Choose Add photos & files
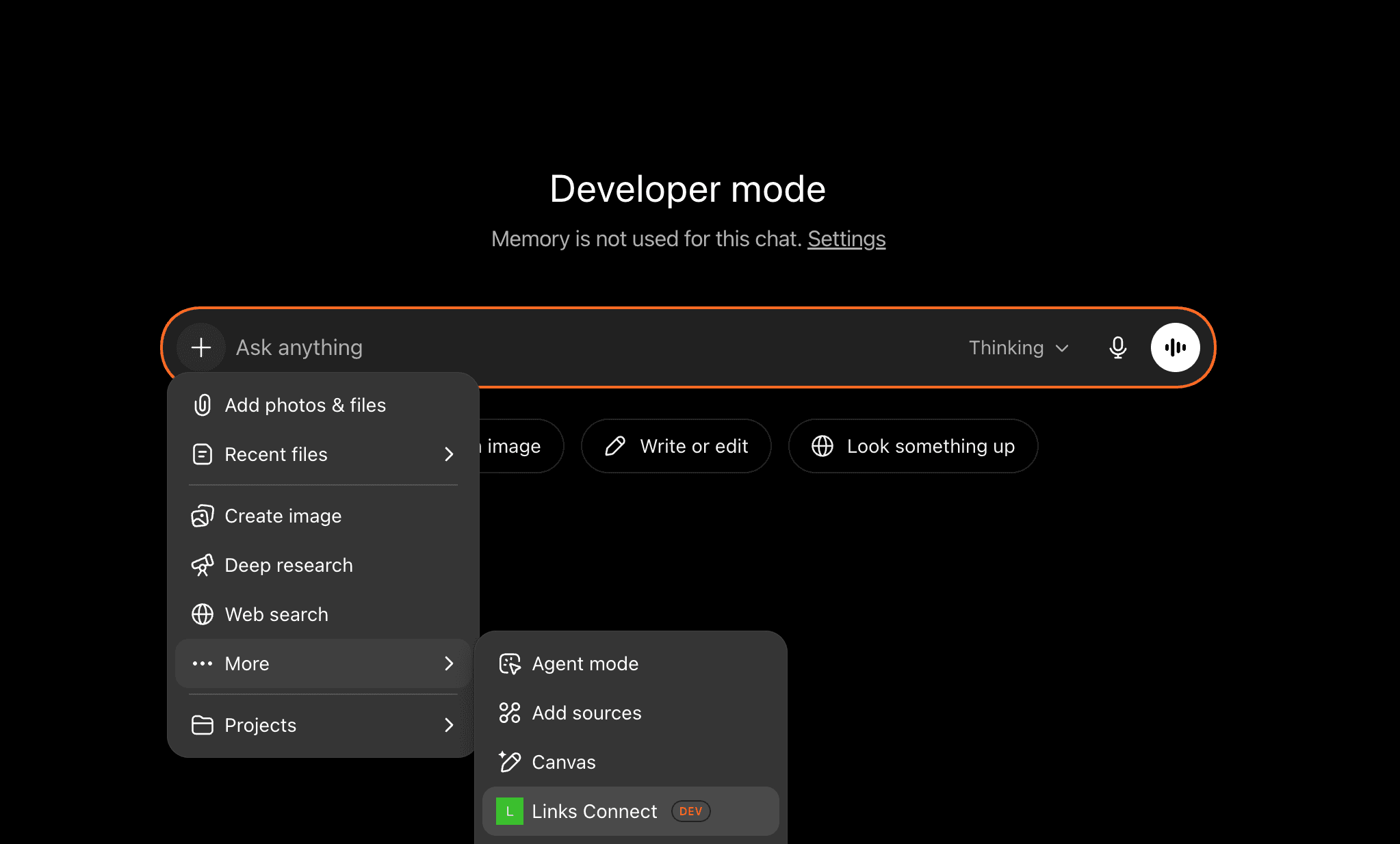The height and width of the screenshot is (844, 1400). 323,405
